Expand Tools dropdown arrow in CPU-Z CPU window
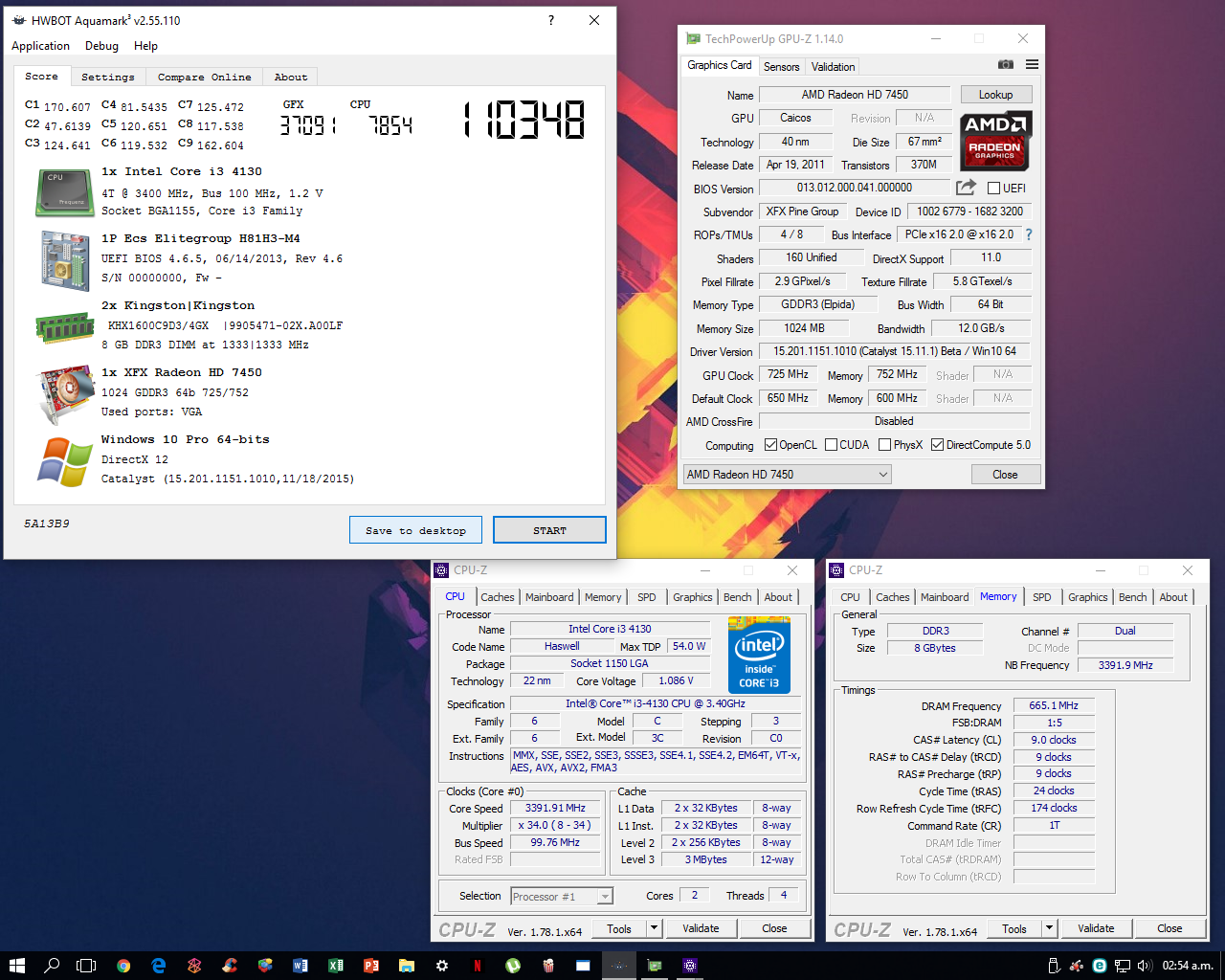The image size is (1225, 980). 655,928
